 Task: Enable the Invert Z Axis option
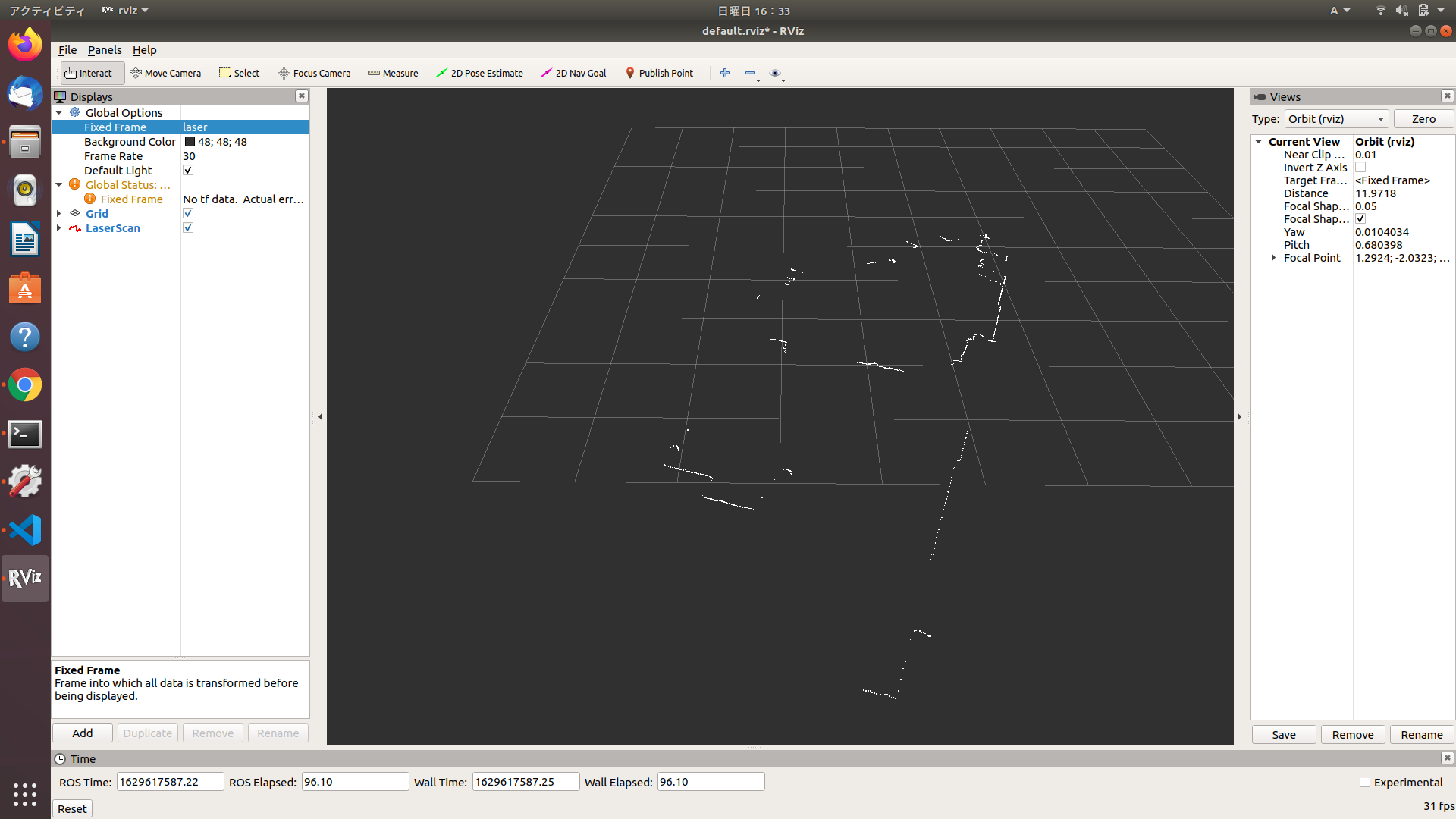point(1361,167)
